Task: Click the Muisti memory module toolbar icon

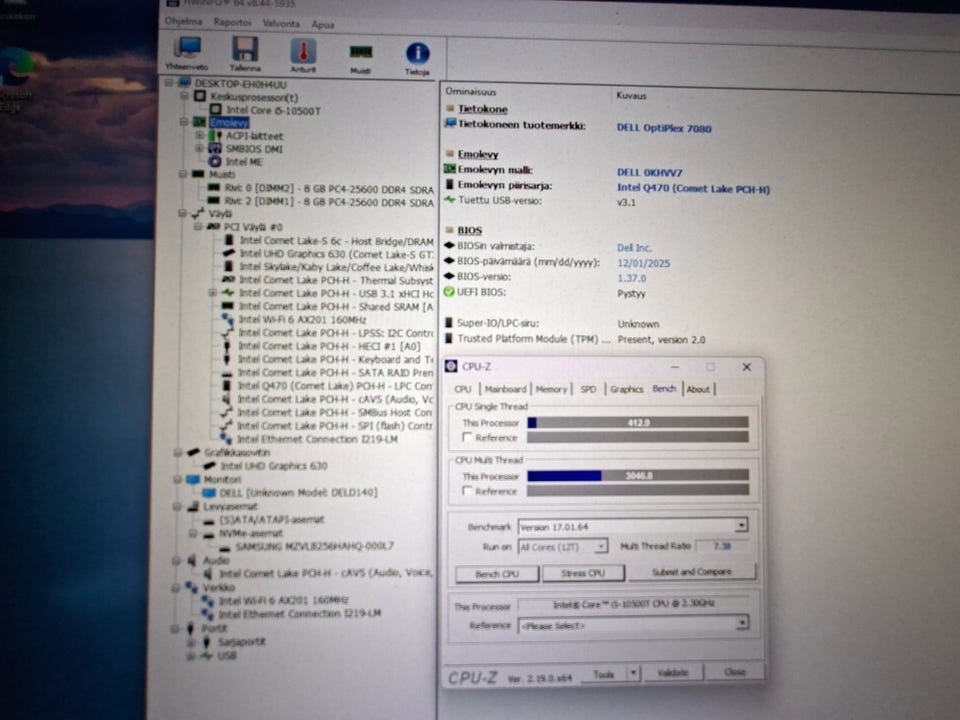Action: tap(361, 52)
